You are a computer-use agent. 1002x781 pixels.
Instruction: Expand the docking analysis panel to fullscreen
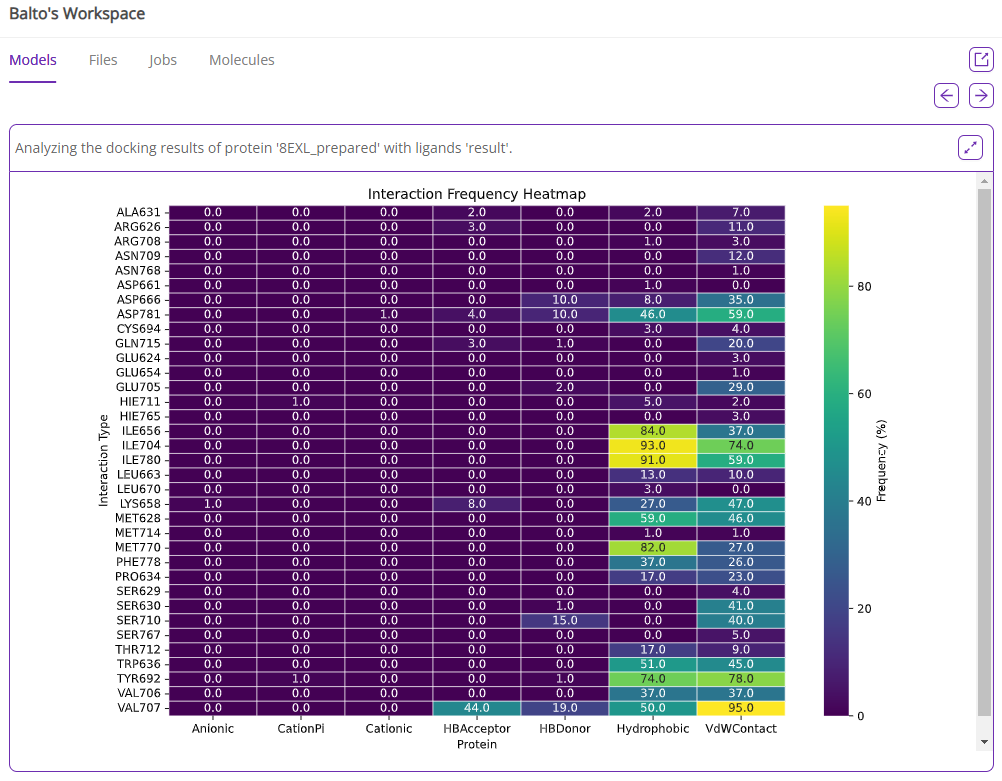(970, 148)
